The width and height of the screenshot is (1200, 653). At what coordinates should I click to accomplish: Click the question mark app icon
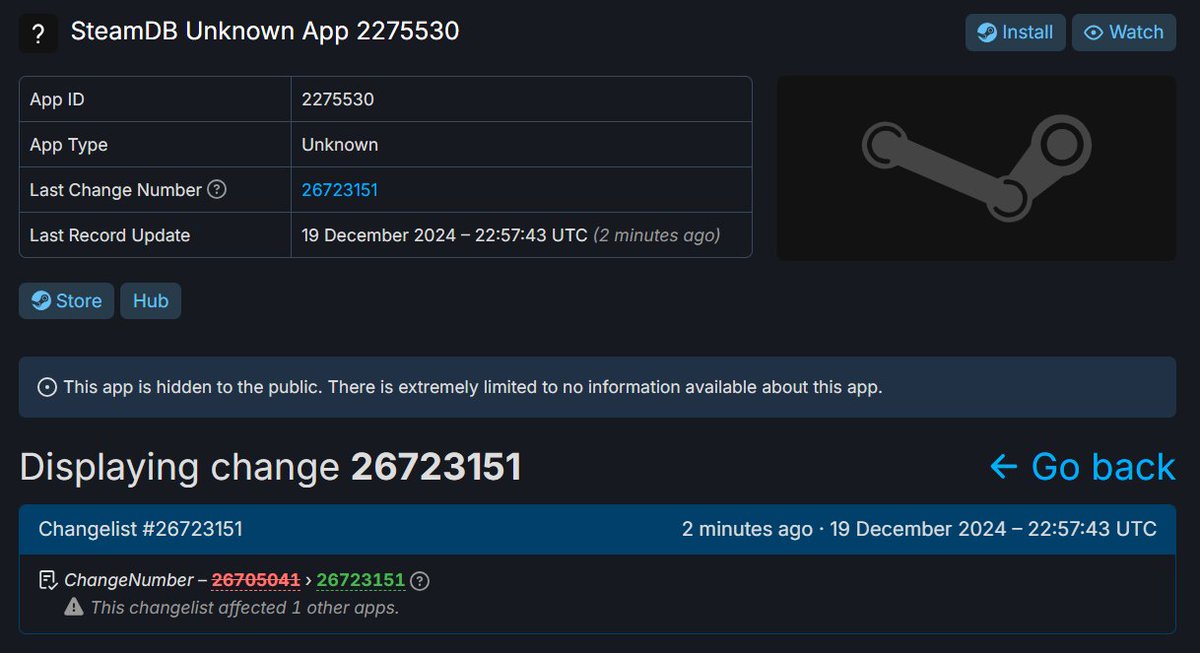coord(38,34)
